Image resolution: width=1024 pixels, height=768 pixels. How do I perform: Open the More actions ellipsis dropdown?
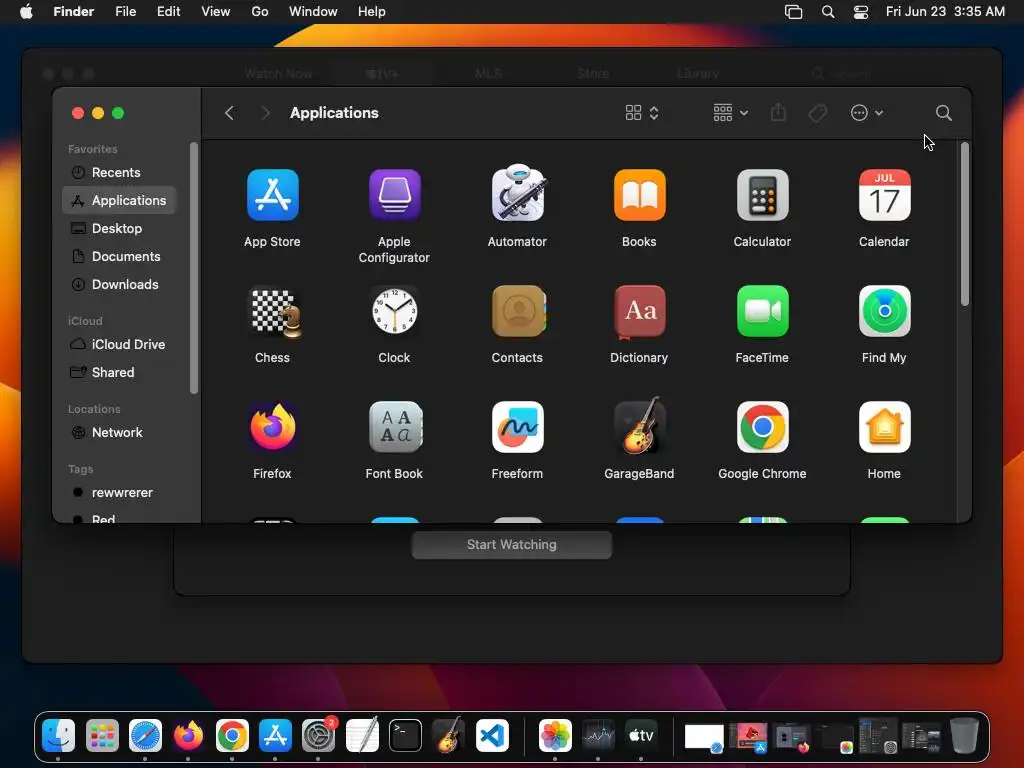867,113
